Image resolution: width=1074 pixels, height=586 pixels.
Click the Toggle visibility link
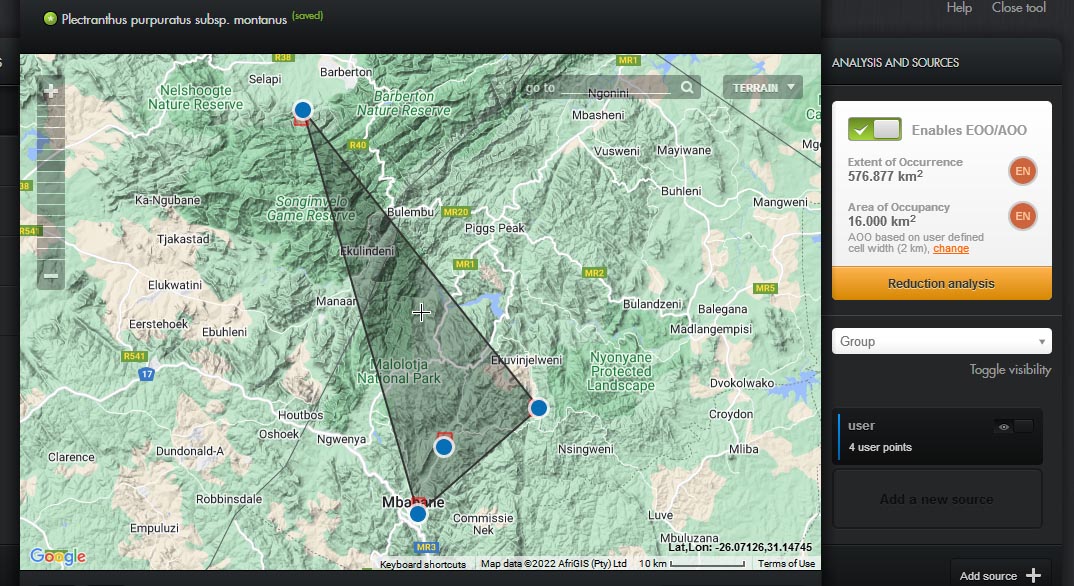(x=1010, y=370)
